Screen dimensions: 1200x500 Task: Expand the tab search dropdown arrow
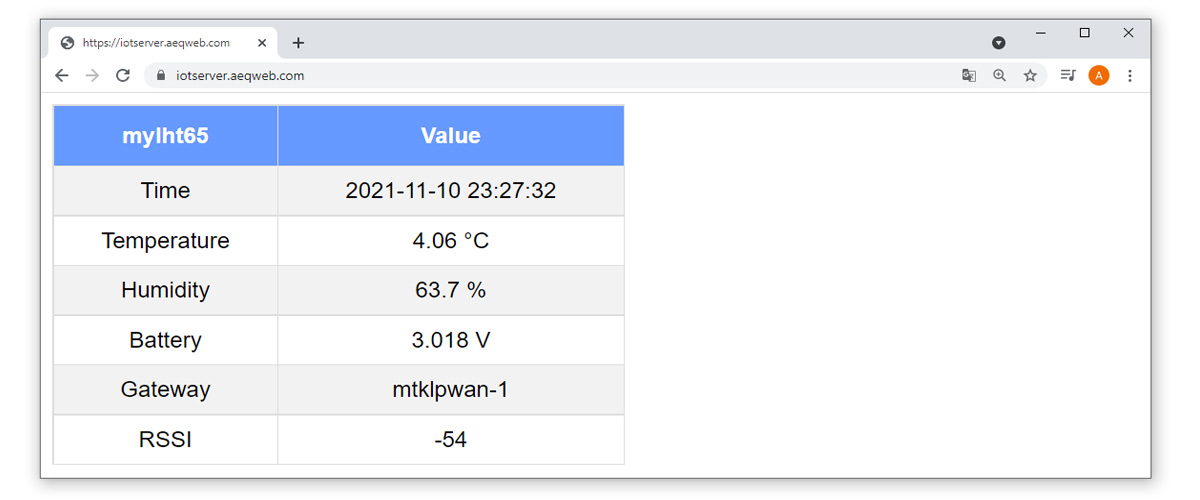[x=998, y=43]
